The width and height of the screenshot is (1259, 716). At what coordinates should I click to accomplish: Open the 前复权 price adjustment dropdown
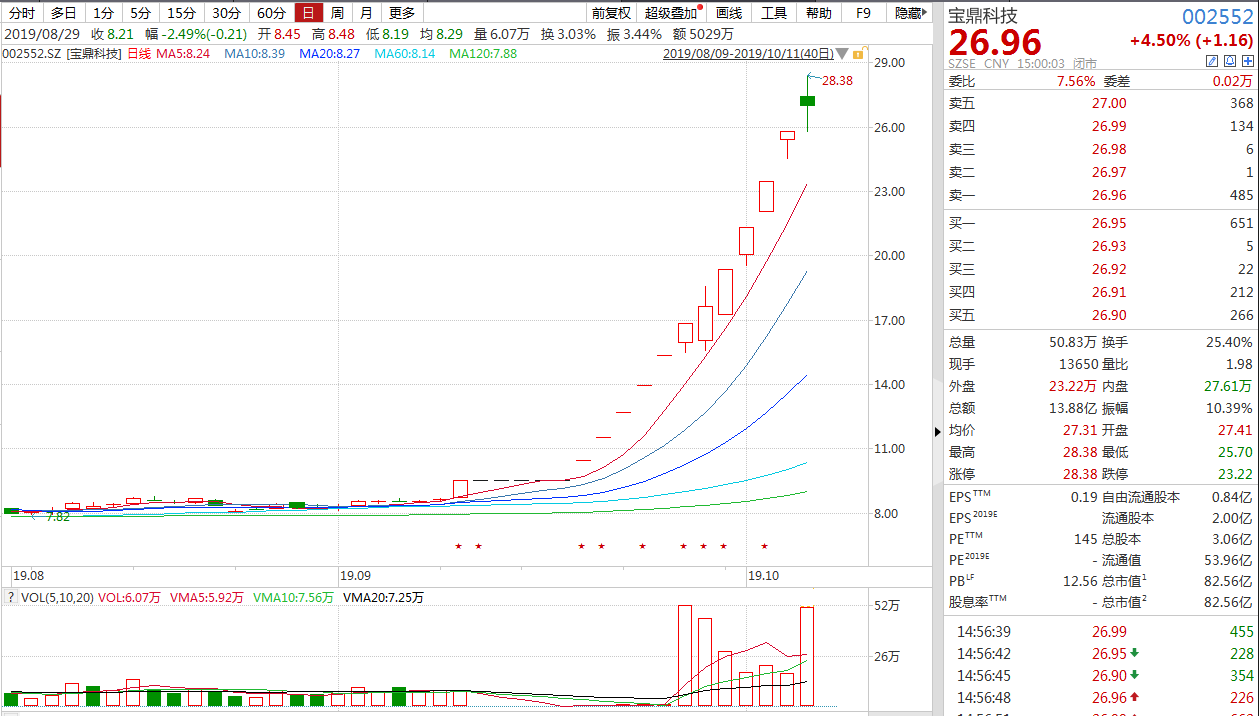pyautogui.click(x=611, y=13)
